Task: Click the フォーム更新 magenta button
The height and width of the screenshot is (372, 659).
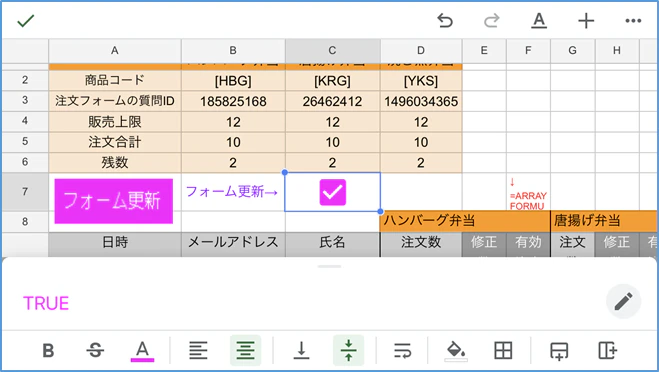Action: [113, 201]
